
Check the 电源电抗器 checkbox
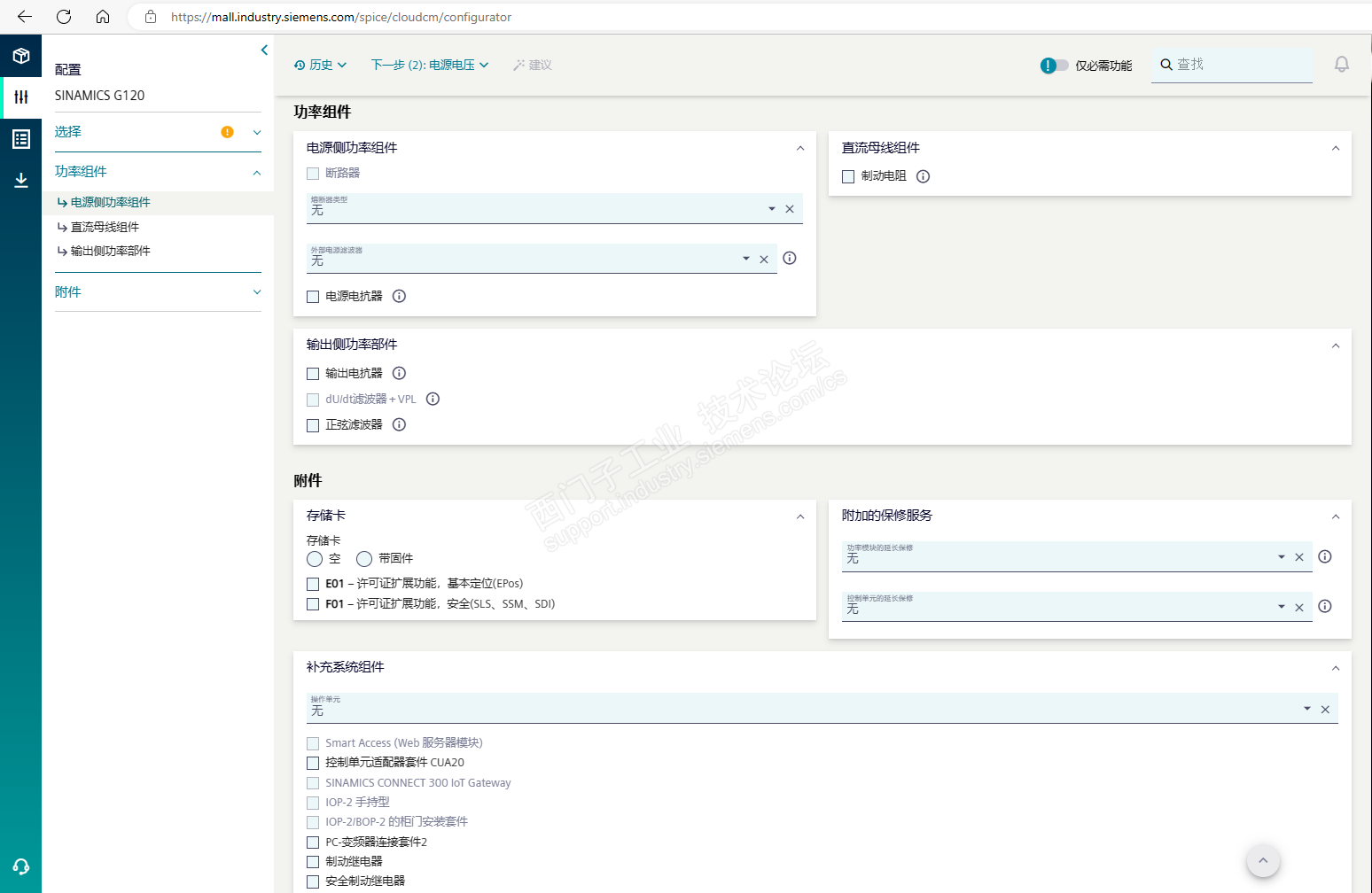(313, 297)
